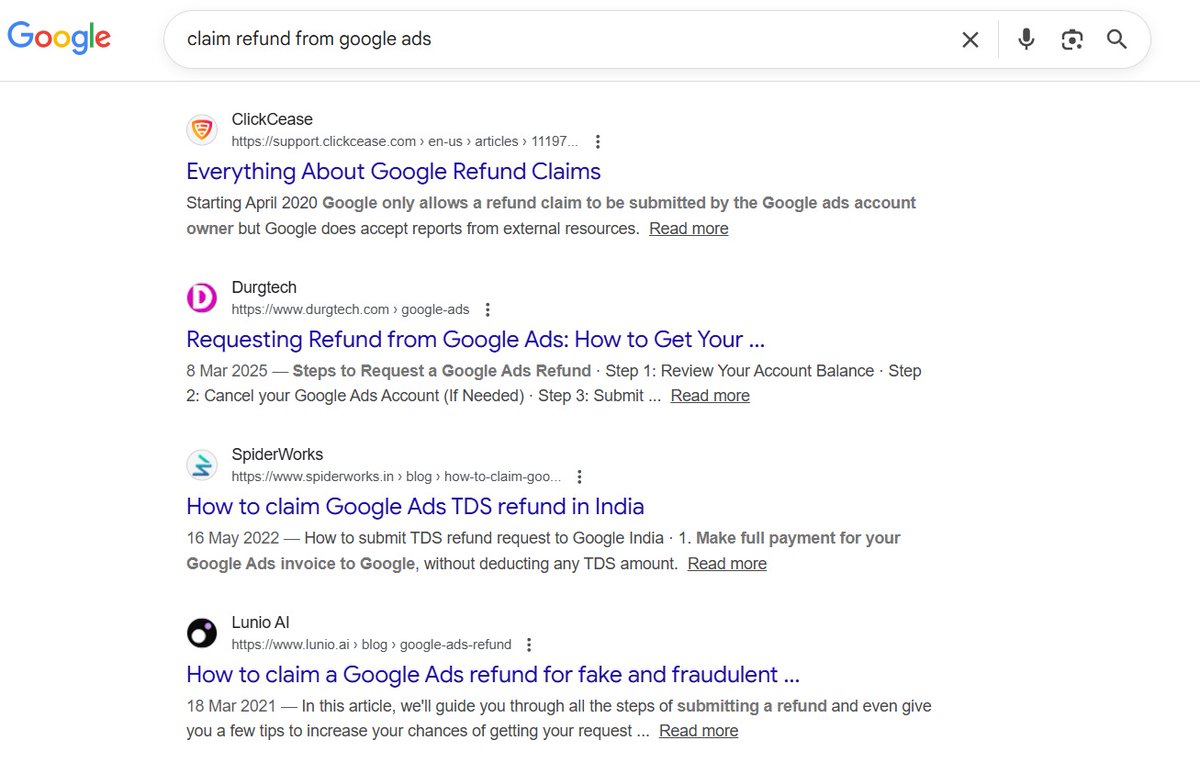Click the SpiderWorks favicon

coord(202,465)
